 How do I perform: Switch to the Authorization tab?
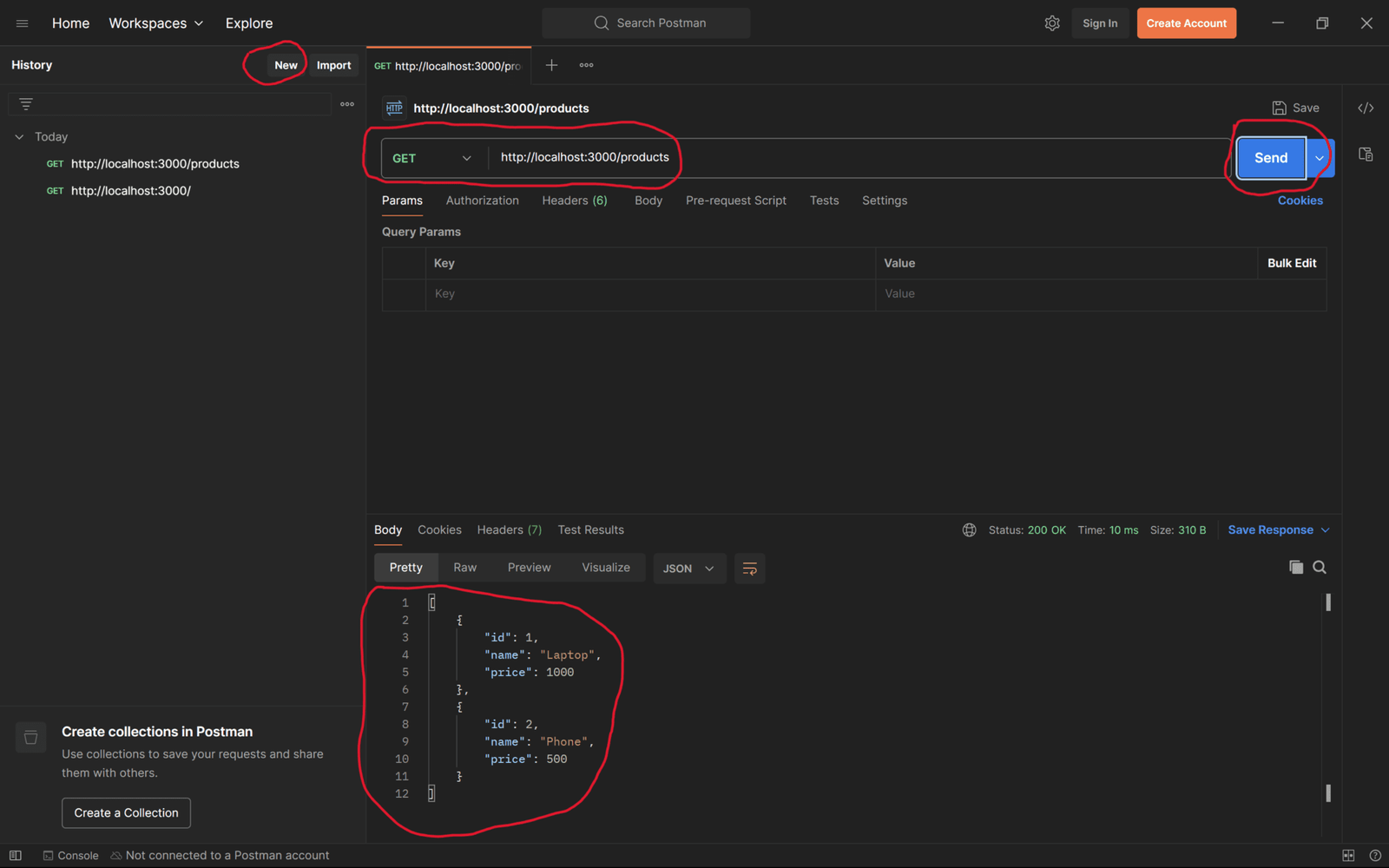coord(482,201)
